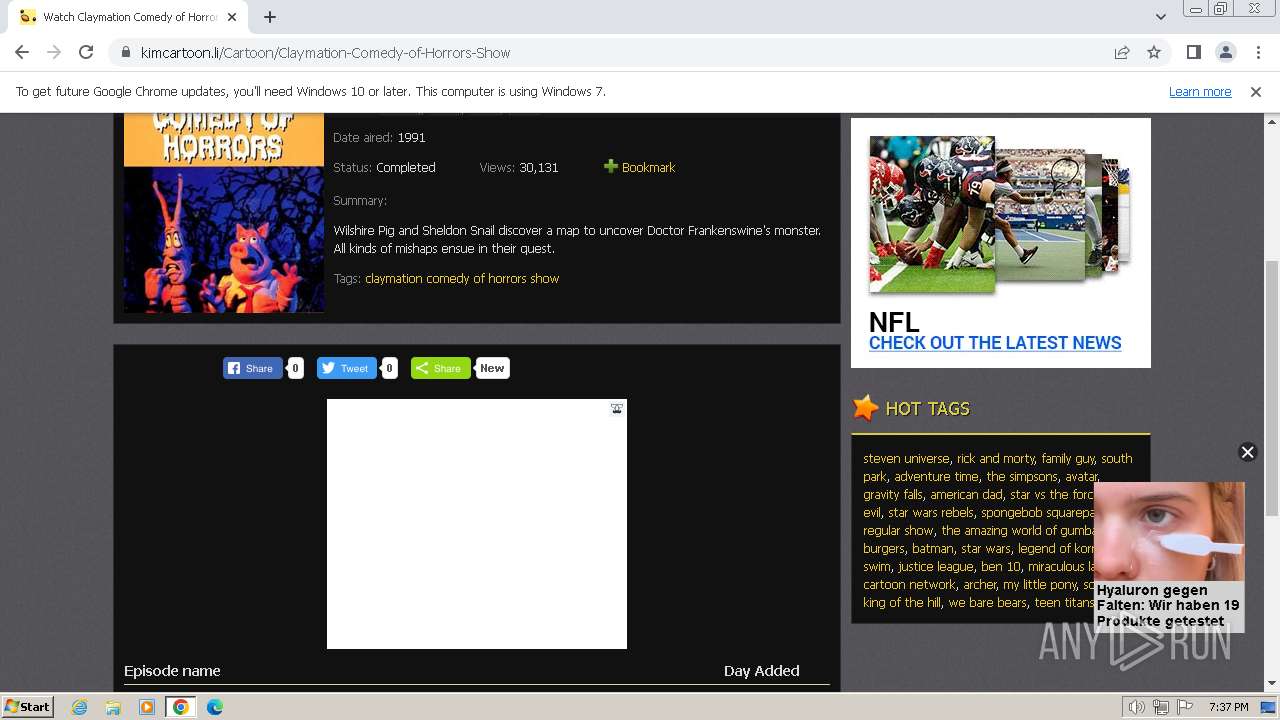Select the Watch Claymation Comedy browser tab
This screenshot has width=1280, height=720.
pos(129,17)
